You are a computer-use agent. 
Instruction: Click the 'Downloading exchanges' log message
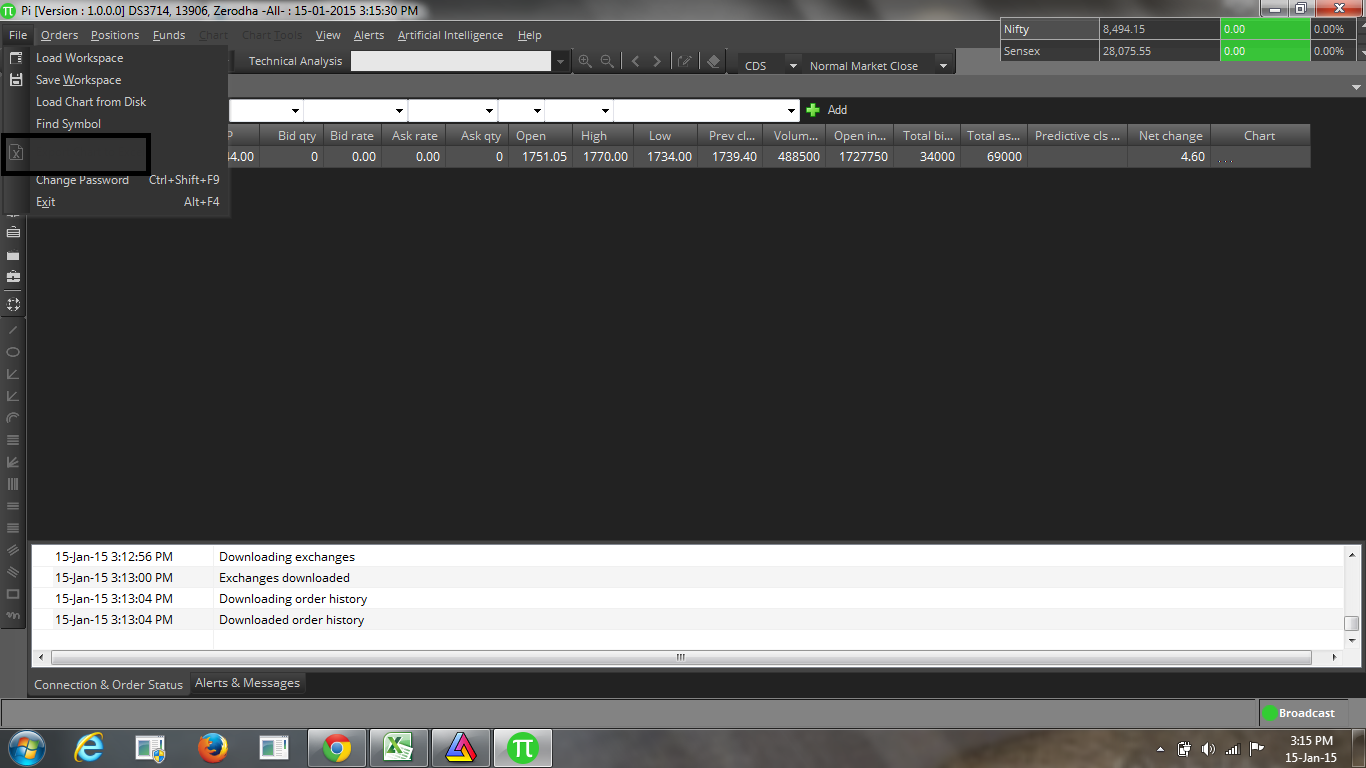[287, 557]
